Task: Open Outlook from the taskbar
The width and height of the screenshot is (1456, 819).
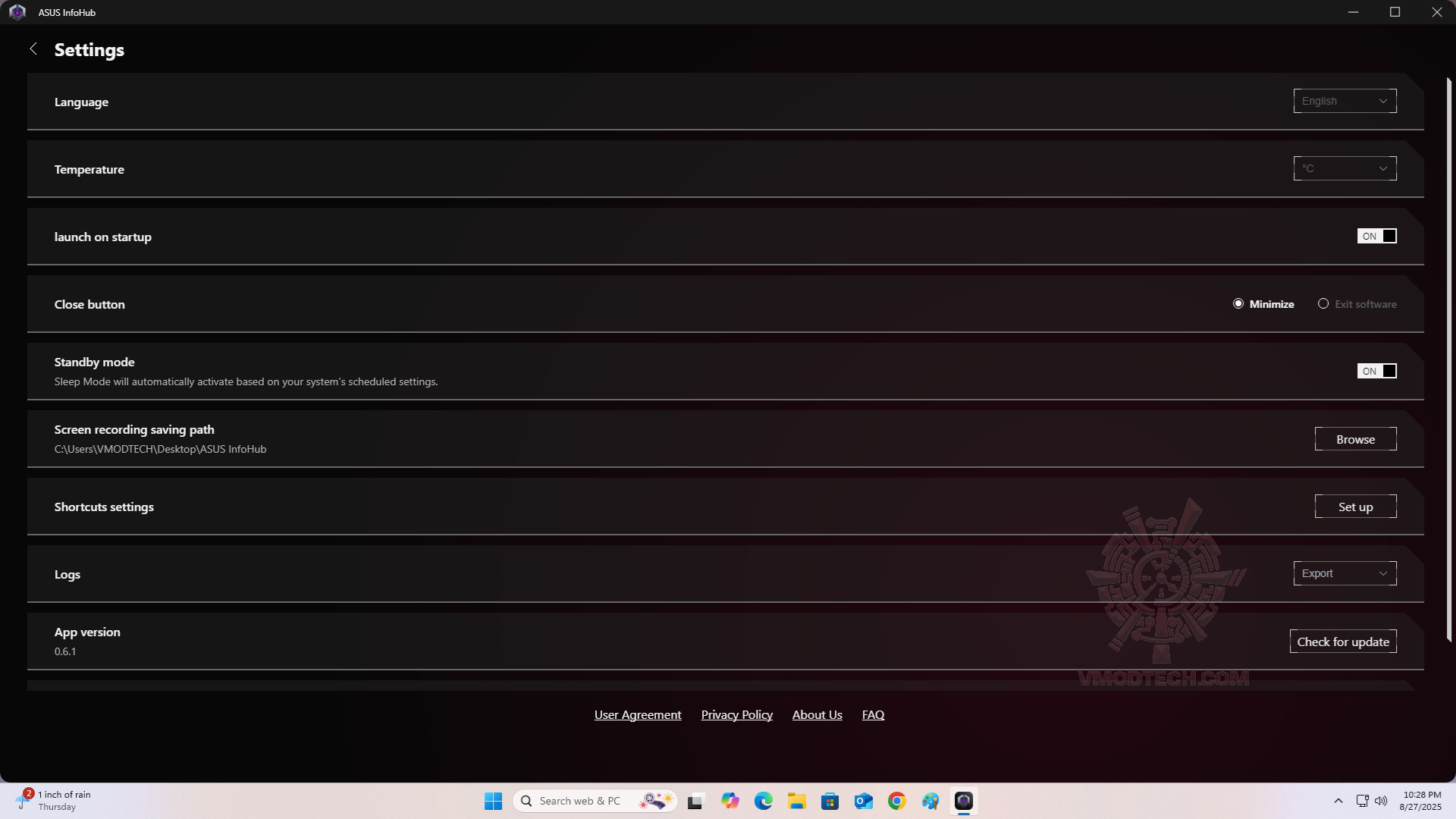Action: coord(863,801)
